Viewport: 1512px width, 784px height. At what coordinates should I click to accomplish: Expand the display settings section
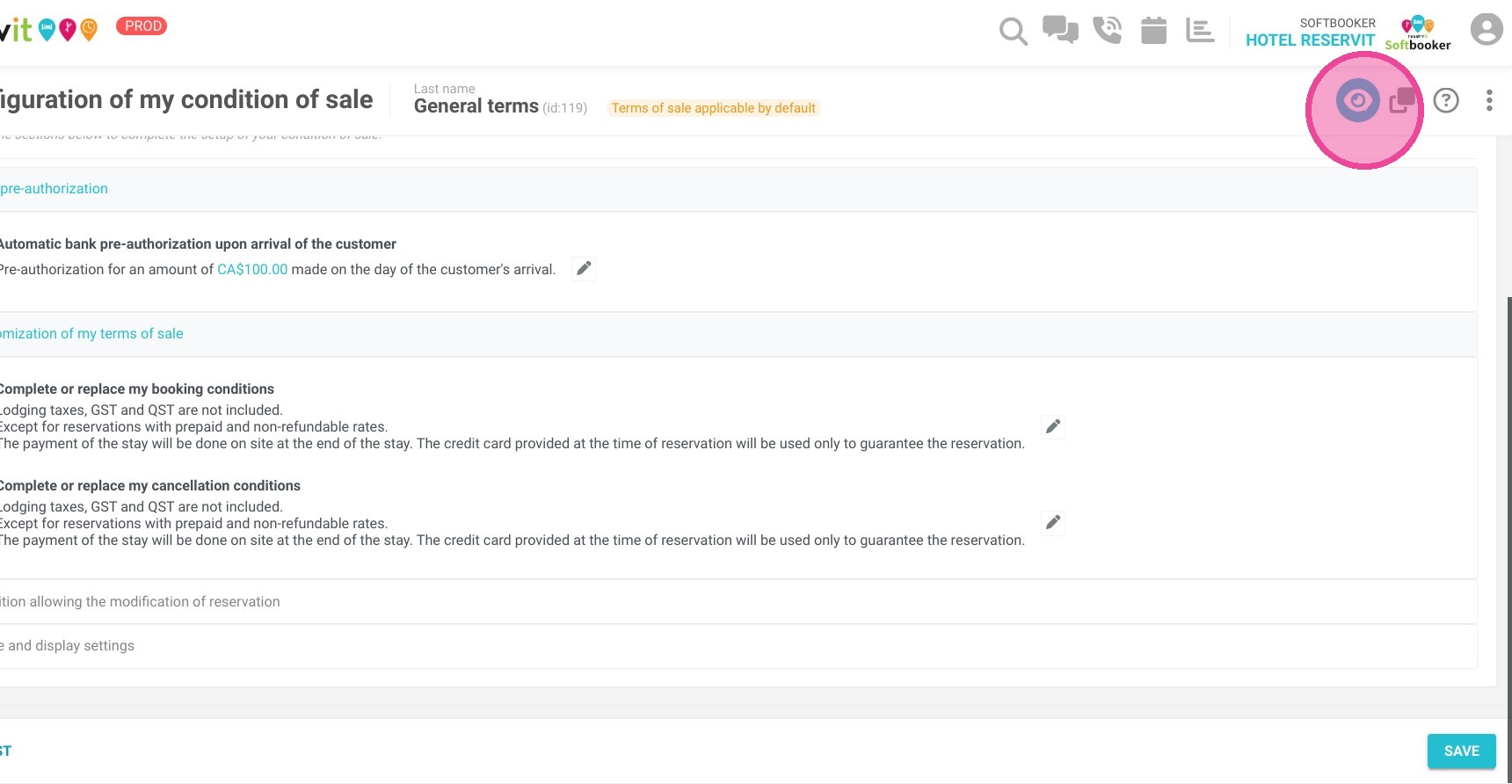(x=737, y=646)
